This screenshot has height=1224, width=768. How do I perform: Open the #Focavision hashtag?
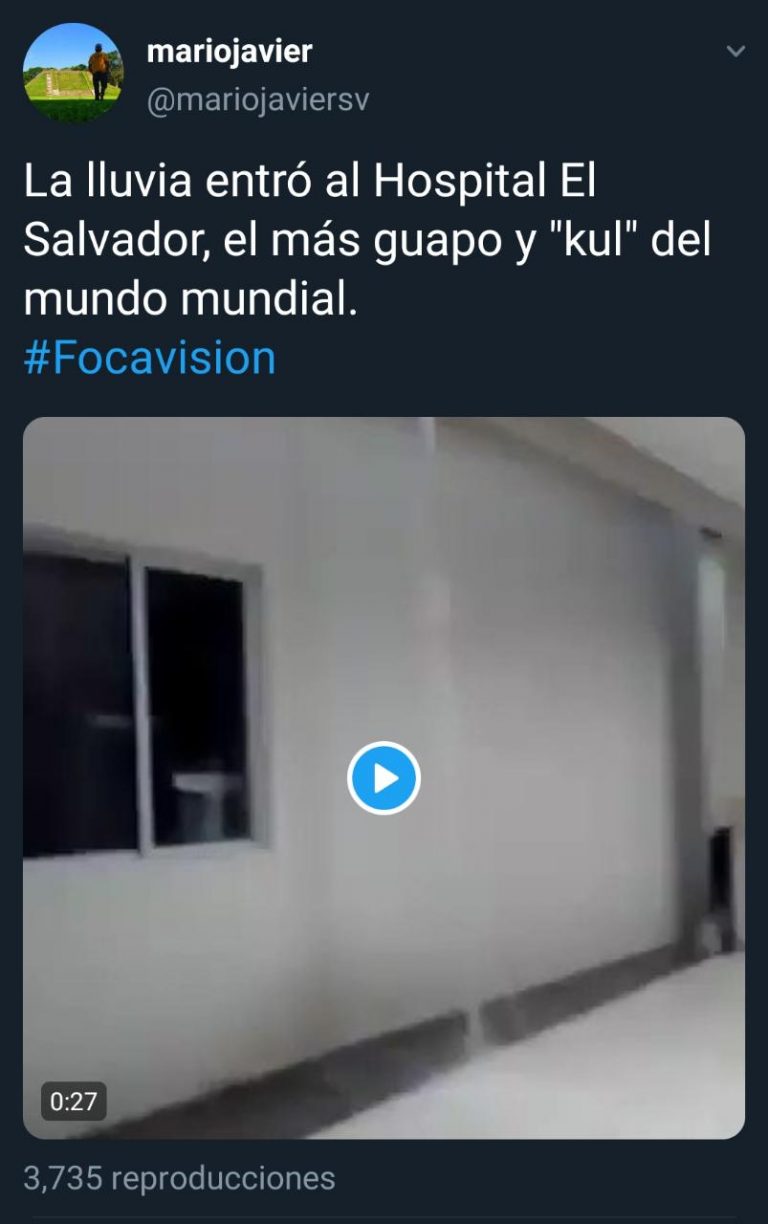point(149,358)
